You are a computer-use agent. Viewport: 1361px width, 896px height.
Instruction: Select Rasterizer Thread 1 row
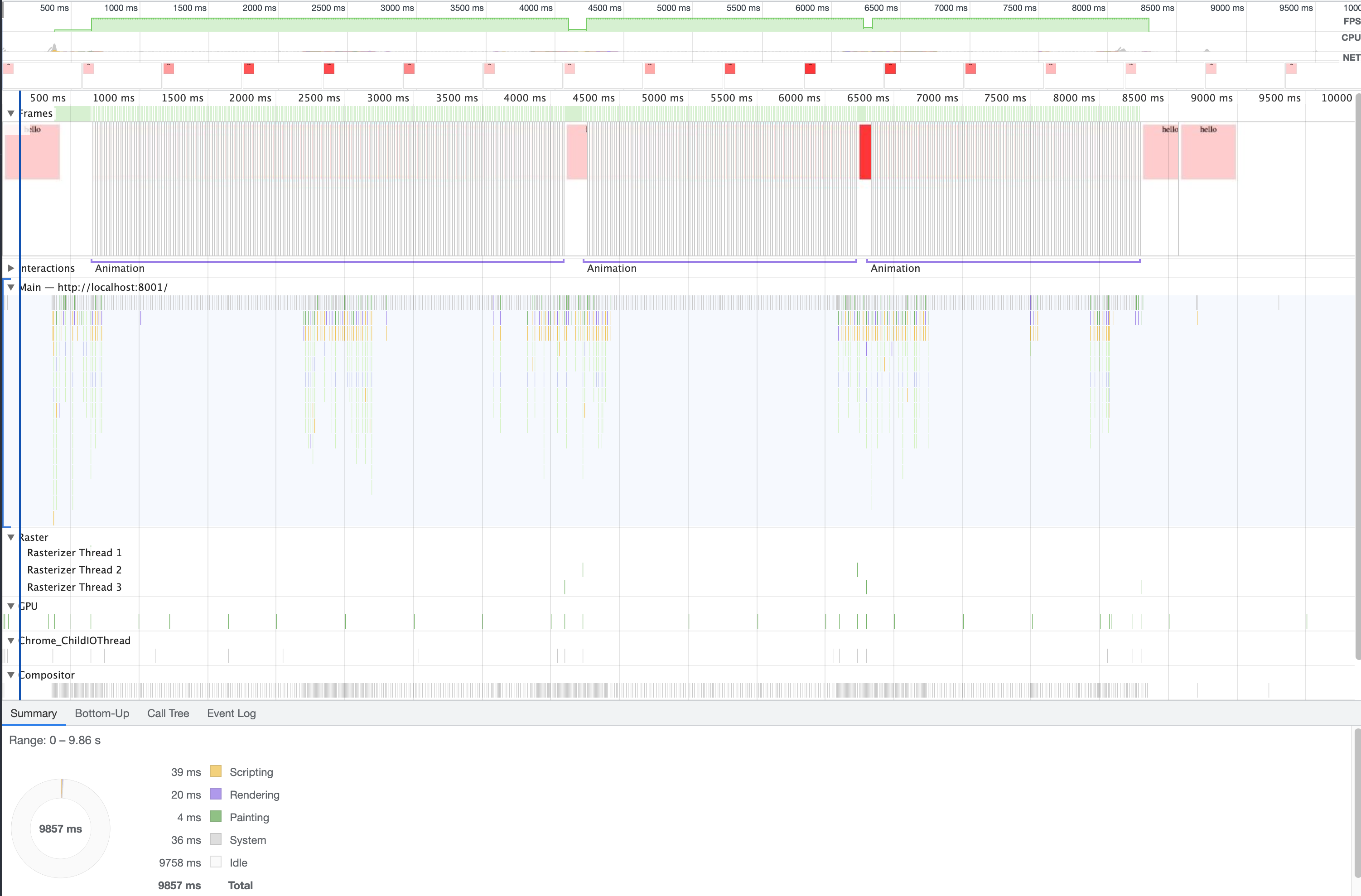[x=74, y=552]
